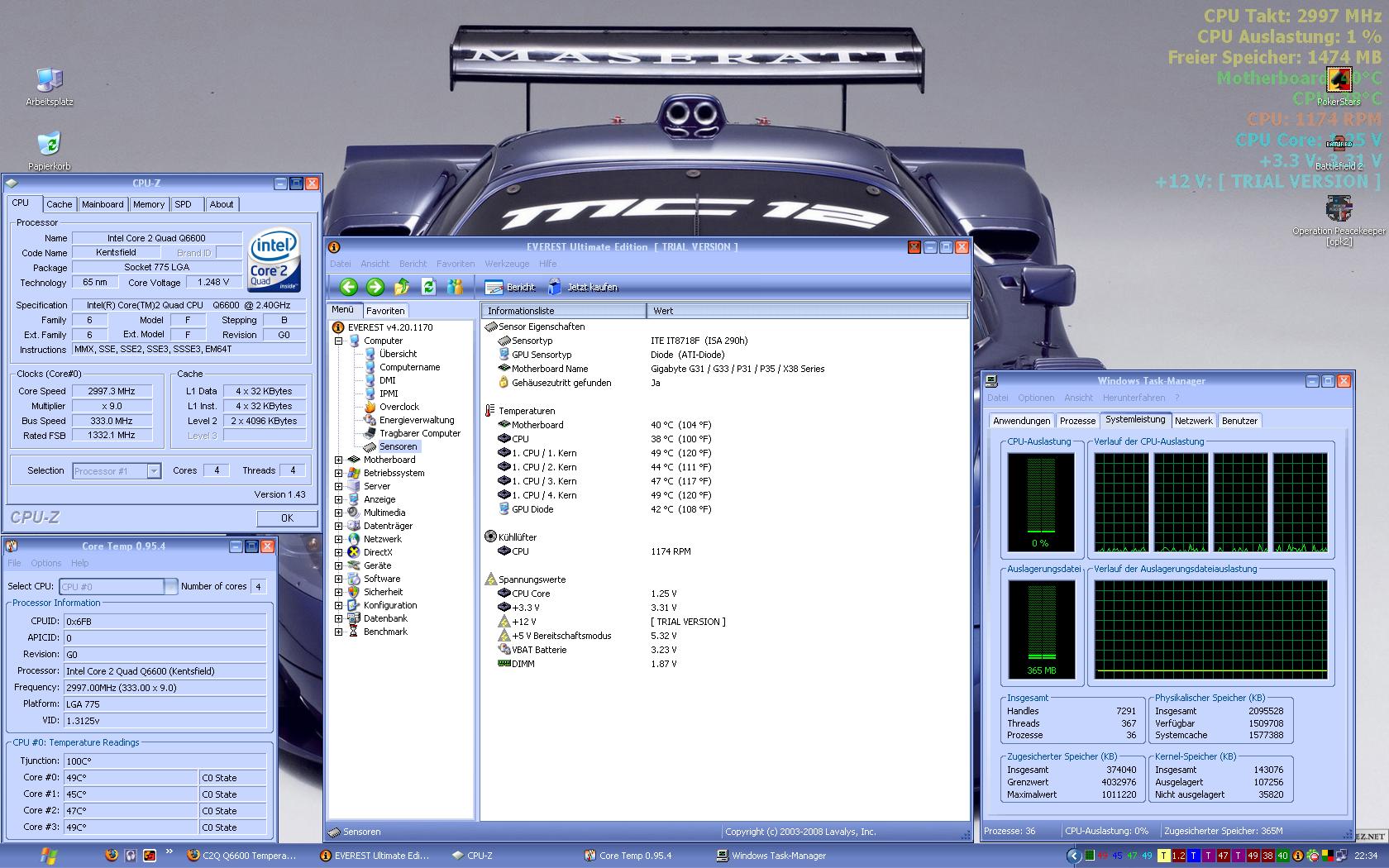Switch to EVEREST Ultimate Edition taskbar button
The image size is (1389, 868).
coord(375,856)
